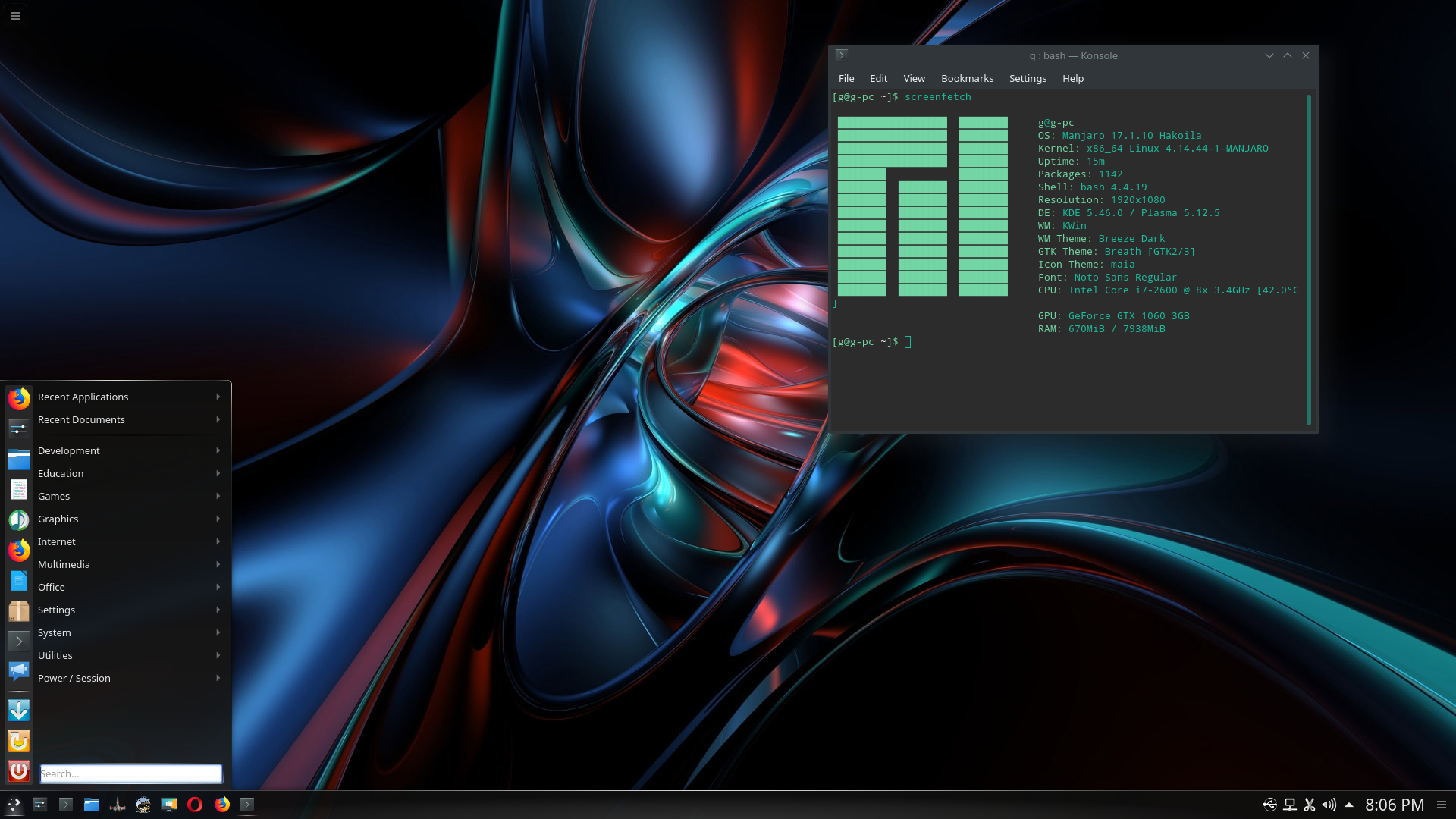The width and height of the screenshot is (1456, 819).
Task: Expand the Multimedia category
Action: pos(130,564)
